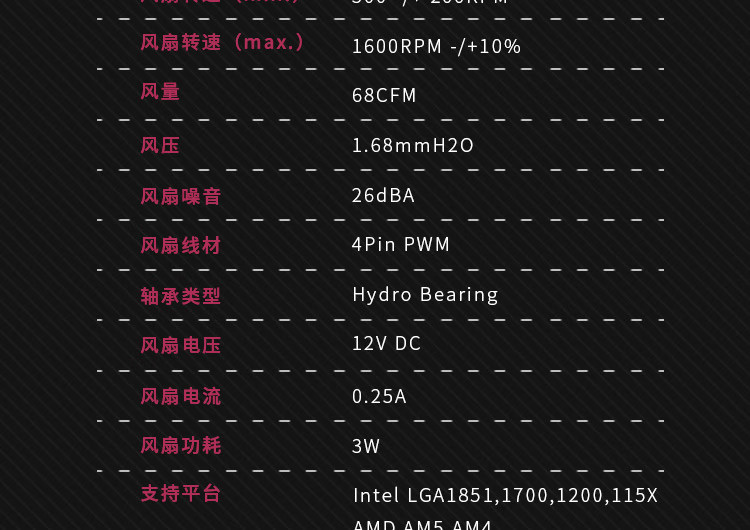Click the 风扇功耗 label
Viewport: 750px width, 530px height.
click(181, 445)
